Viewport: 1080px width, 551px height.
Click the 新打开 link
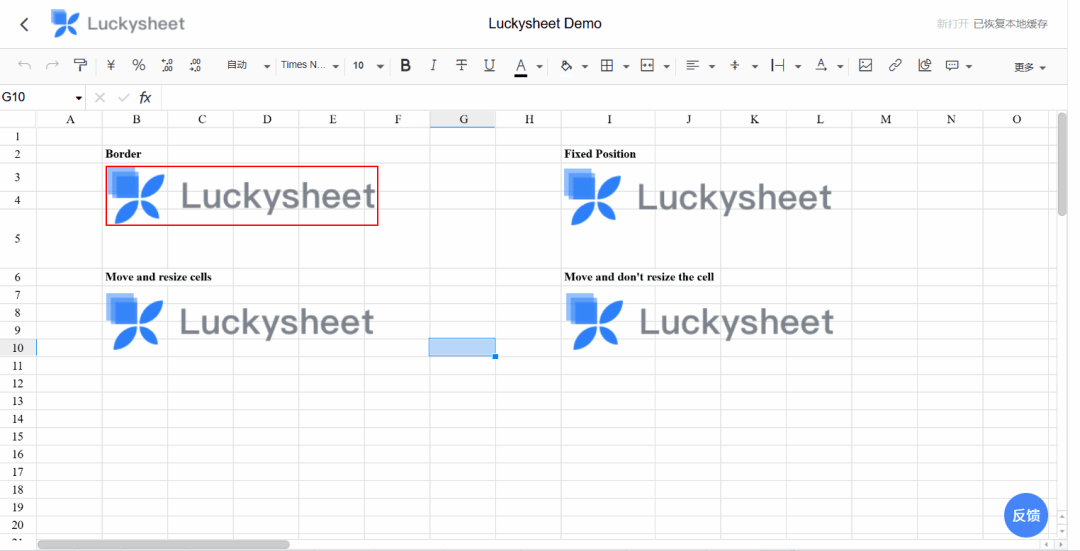(x=953, y=24)
